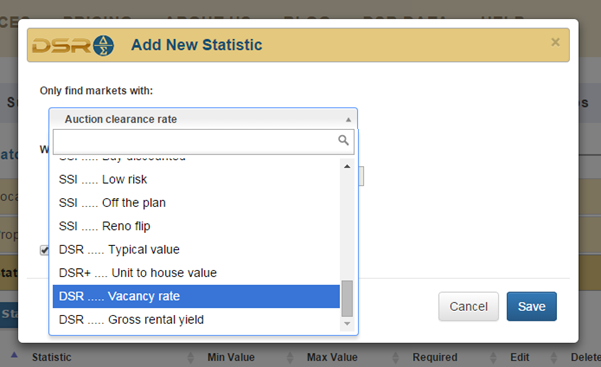Choose DSR Gross rental yield option
The image size is (601, 367).
[196, 320]
